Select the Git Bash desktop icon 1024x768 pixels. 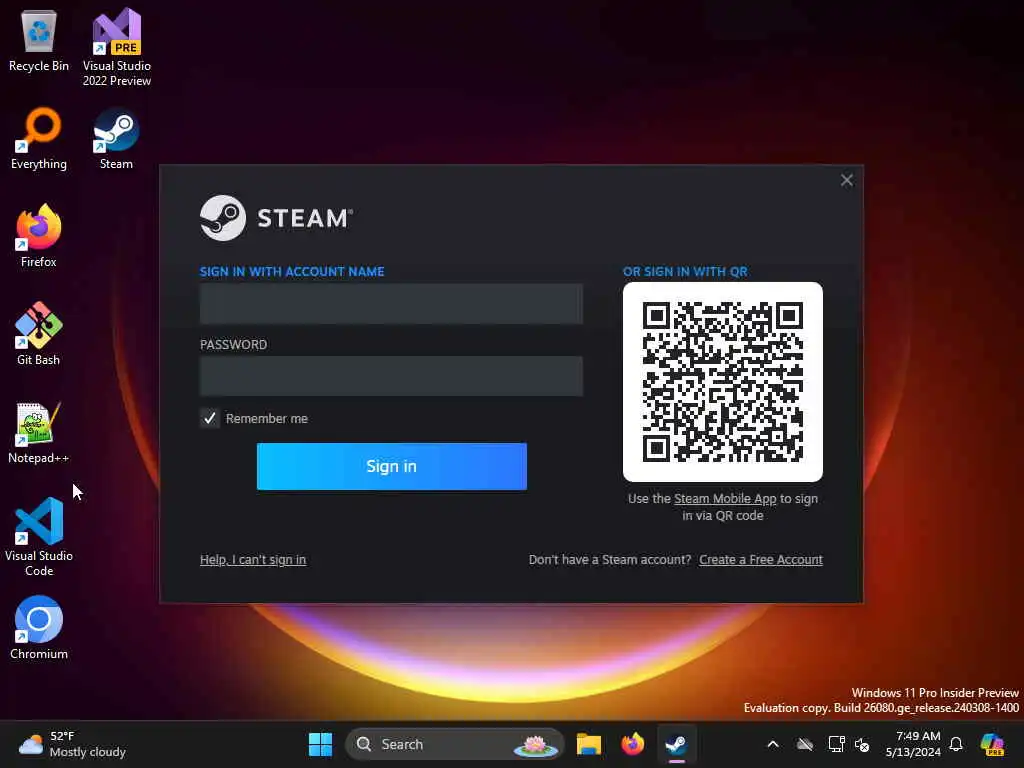[39, 334]
